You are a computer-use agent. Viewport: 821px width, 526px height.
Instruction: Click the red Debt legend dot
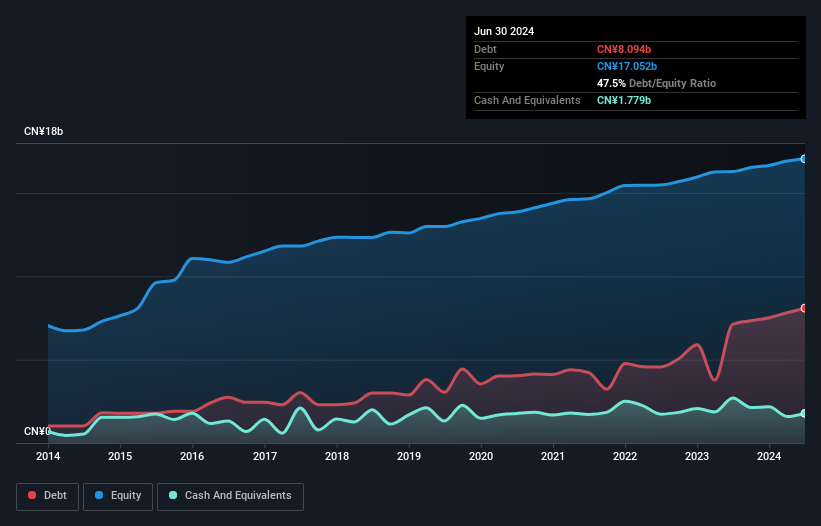(32, 495)
